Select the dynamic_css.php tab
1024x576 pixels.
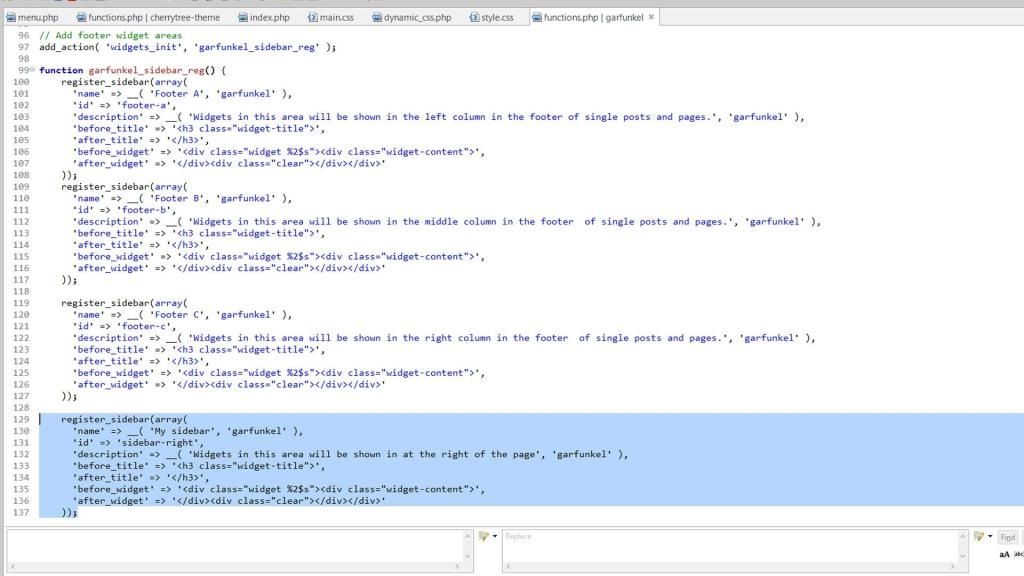click(x=417, y=17)
